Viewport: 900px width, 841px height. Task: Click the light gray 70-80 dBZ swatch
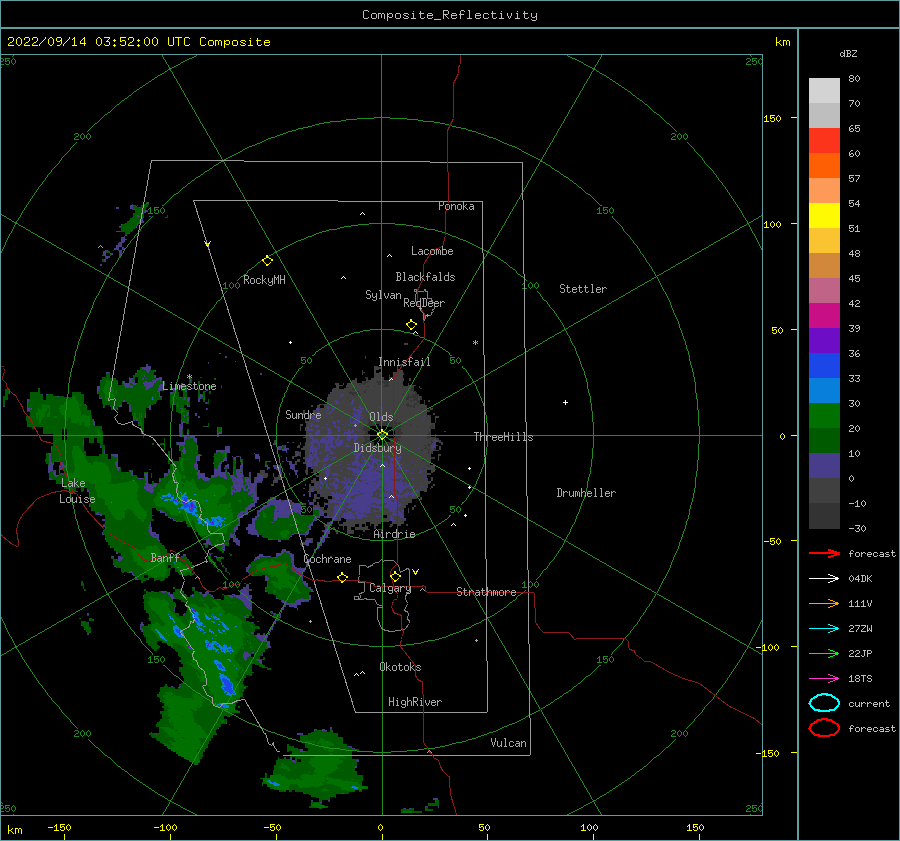[824, 91]
